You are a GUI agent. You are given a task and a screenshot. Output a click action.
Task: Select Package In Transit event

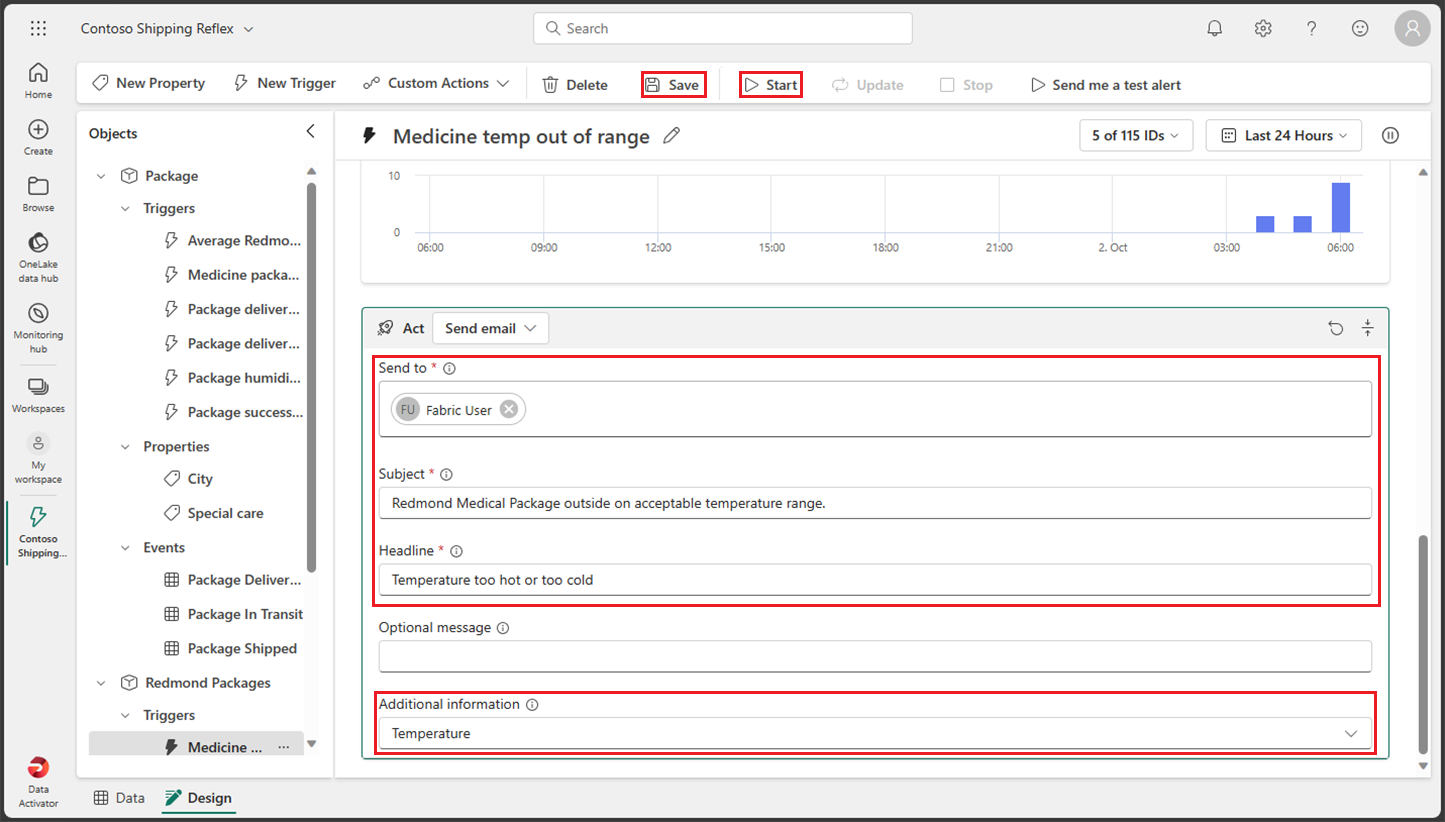point(233,614)
